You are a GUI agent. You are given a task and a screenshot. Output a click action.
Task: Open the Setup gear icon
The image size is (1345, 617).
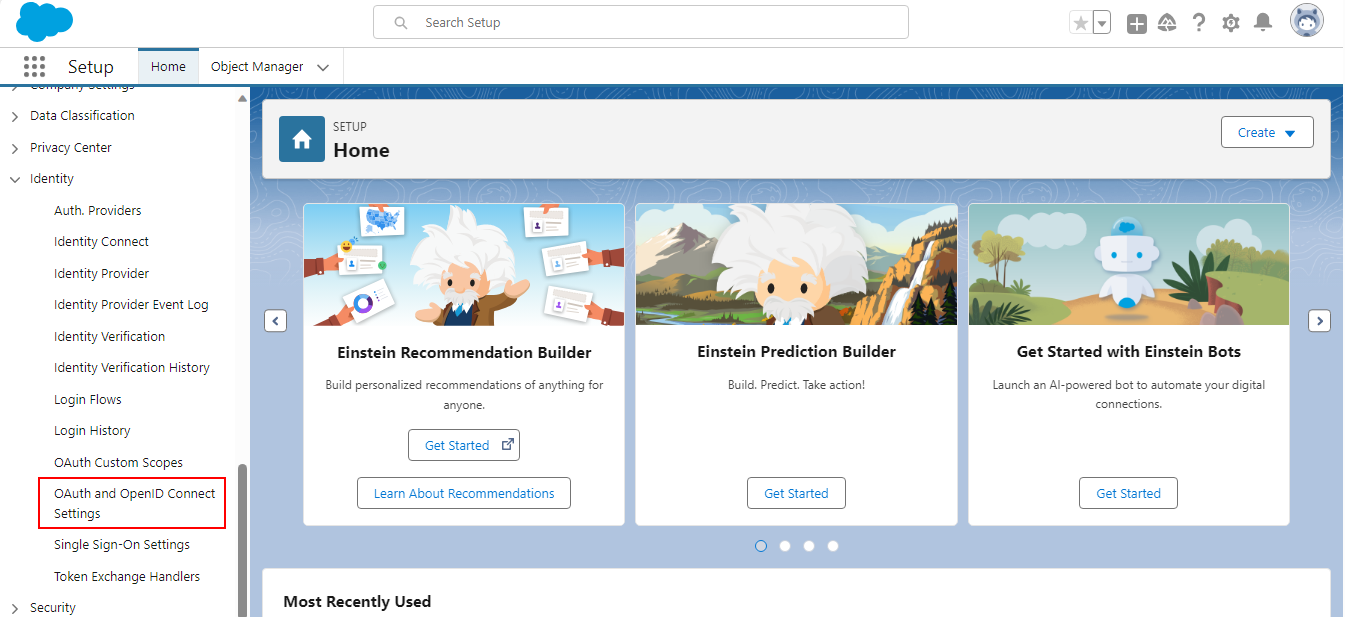[1231, 23]
